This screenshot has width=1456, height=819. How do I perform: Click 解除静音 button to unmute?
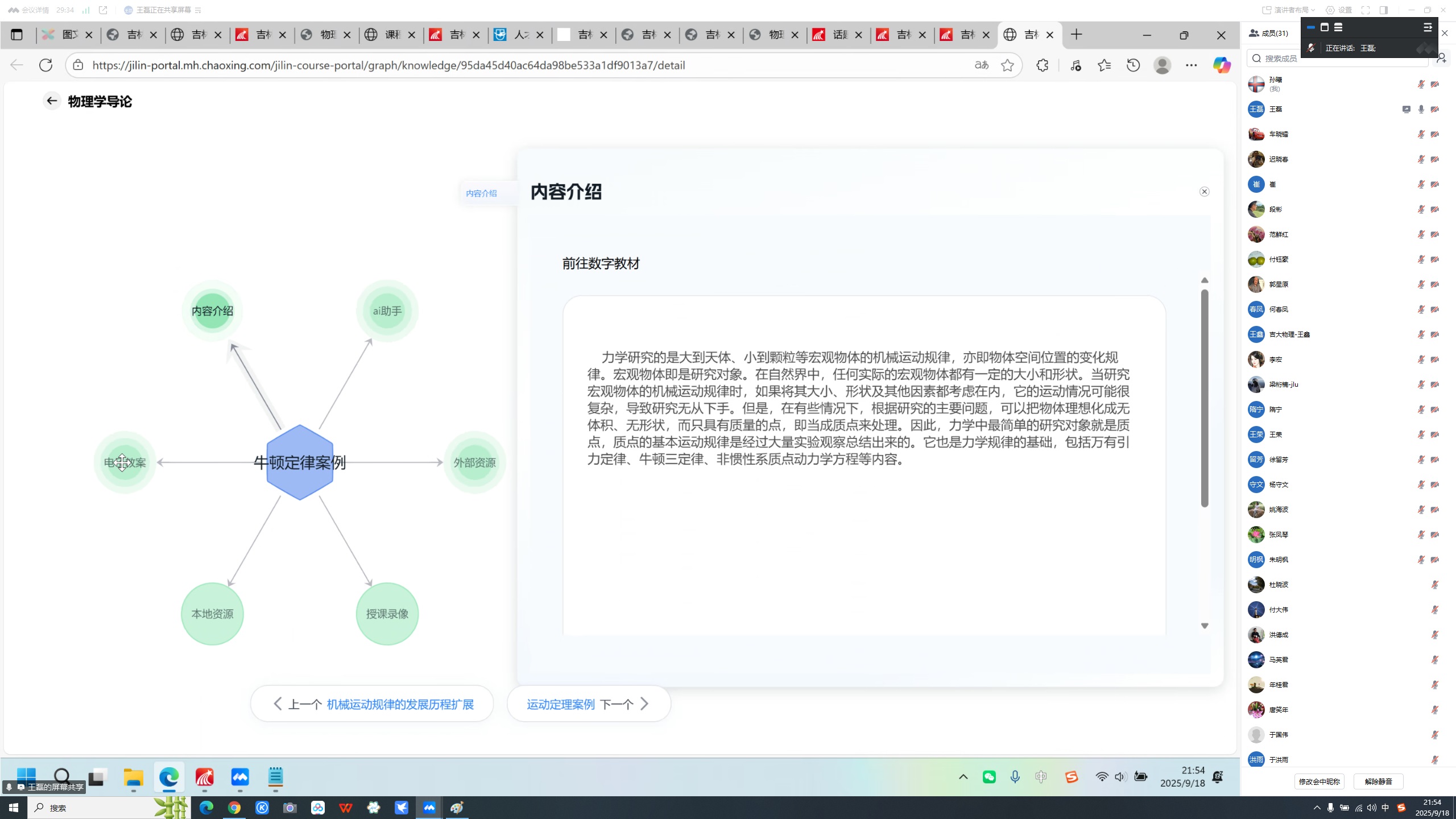pos(1378,781)
